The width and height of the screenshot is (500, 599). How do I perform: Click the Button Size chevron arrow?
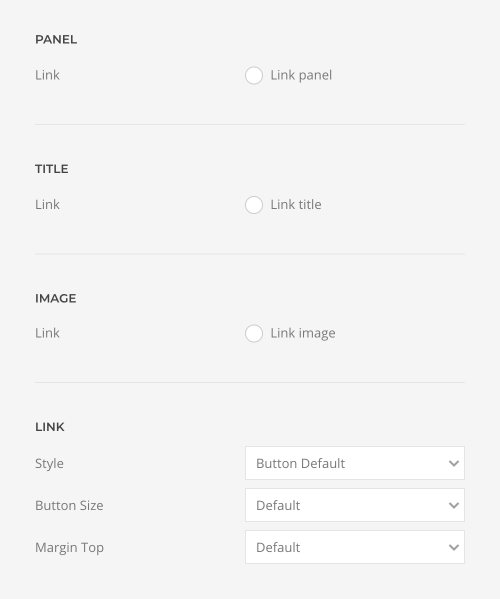454,505
